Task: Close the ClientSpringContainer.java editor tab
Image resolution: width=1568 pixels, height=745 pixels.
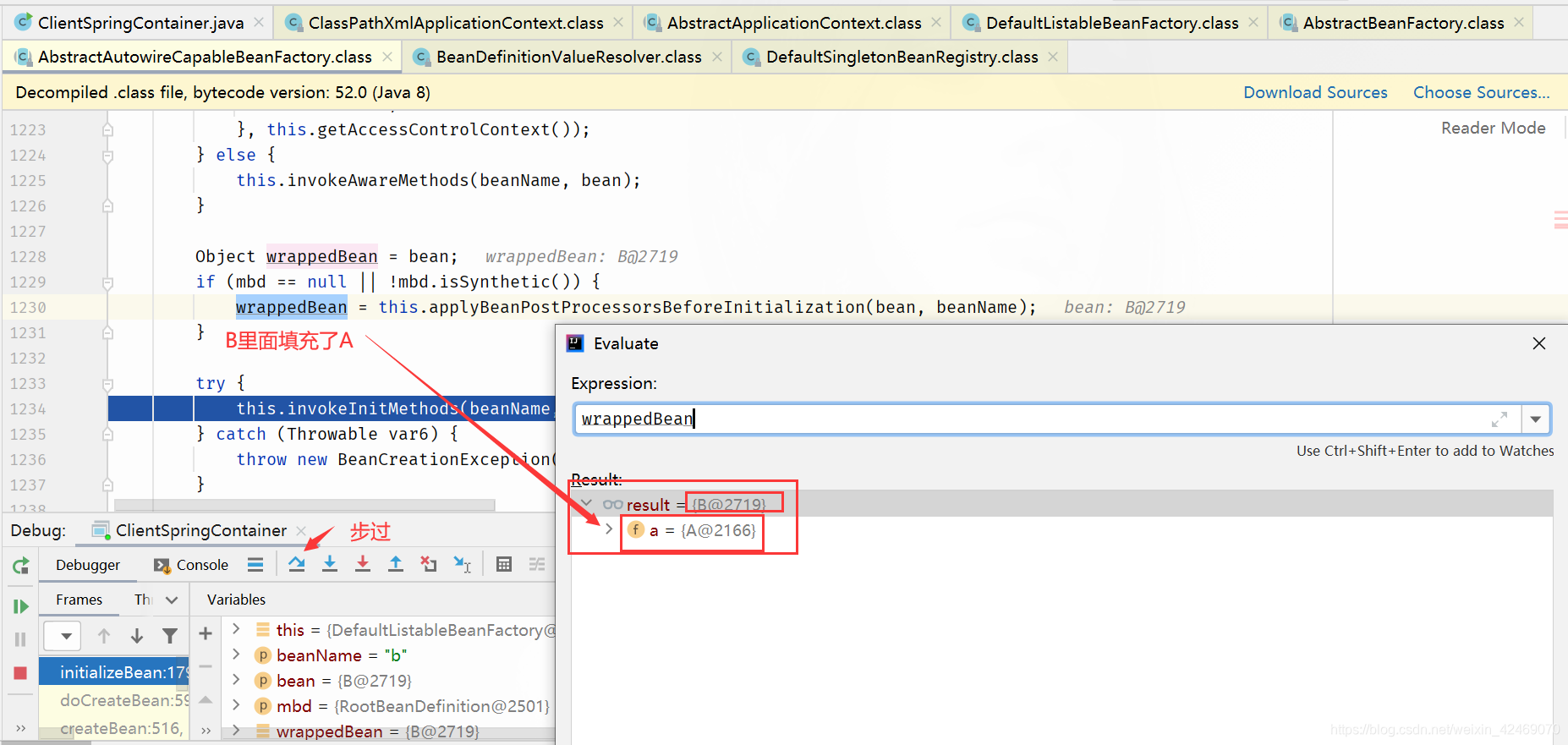Action: pos(259,22)
